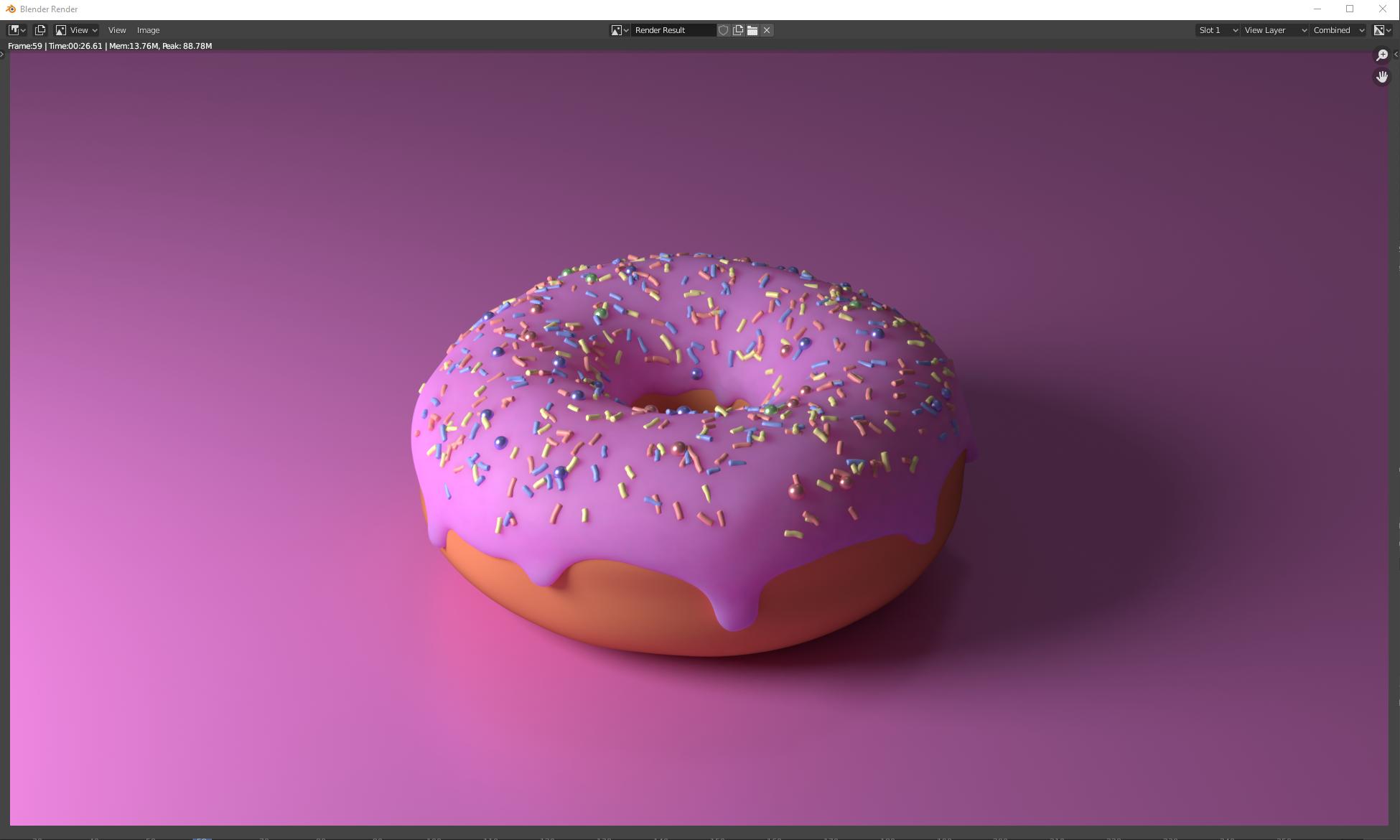Open the Slot 1 dropdown
1400x840 pixels.
(1218, 30)
